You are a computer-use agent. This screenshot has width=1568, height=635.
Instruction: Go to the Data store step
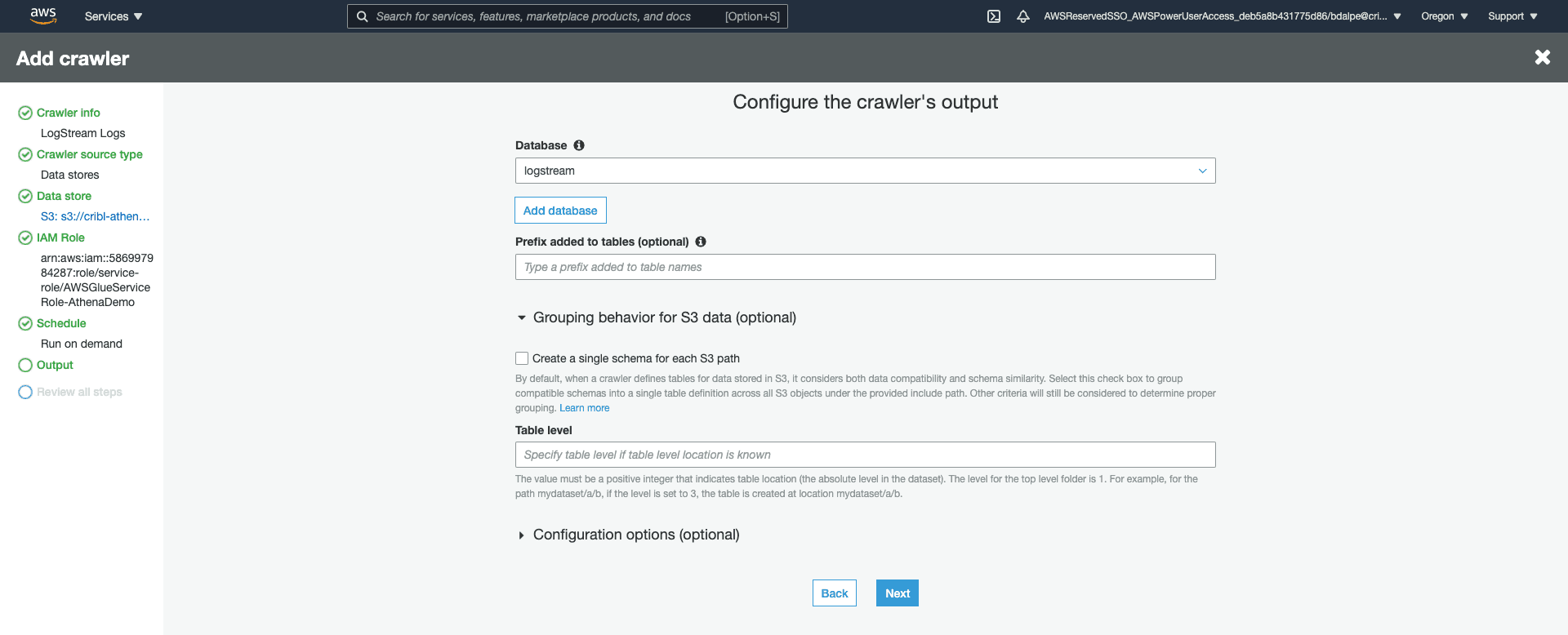[x=64, y=196]
